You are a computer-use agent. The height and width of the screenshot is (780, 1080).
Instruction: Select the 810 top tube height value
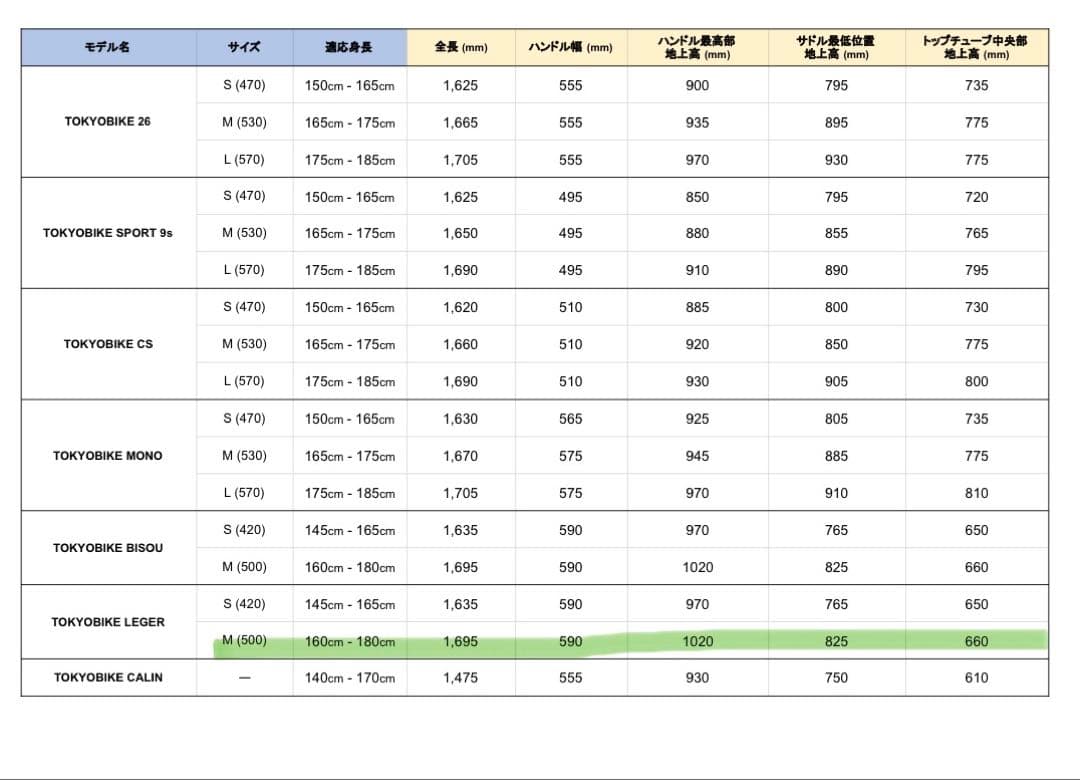click(x=977, y=493)
